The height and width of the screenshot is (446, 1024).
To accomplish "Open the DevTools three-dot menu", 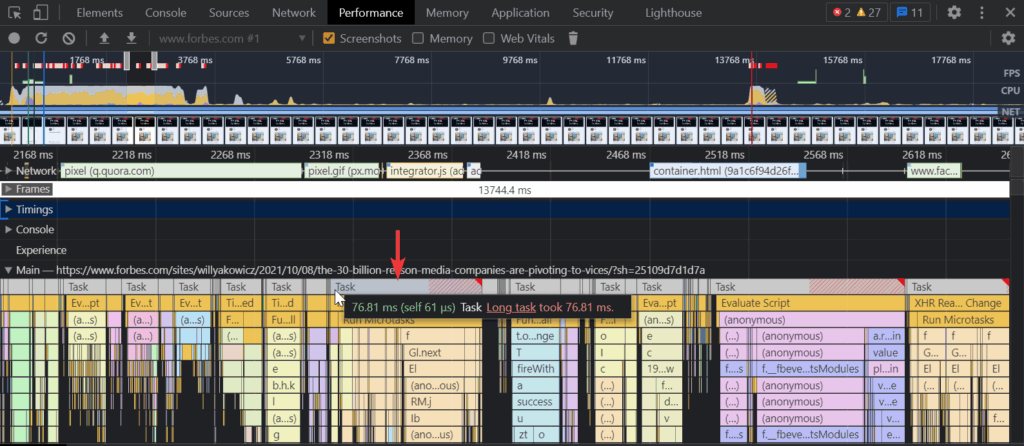I will tap(982, 12).
